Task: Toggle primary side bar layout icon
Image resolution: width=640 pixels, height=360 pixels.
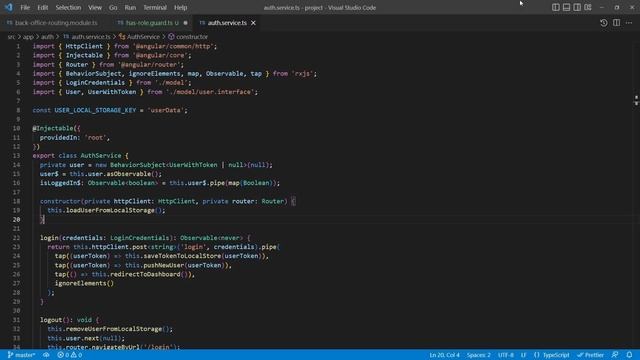Action: tap(556, 7)
